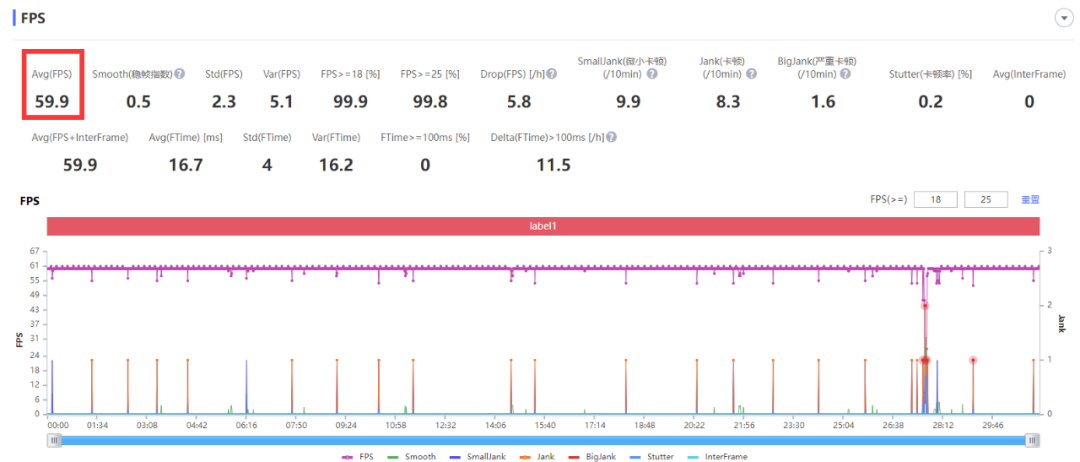Click the FPS threshold field showing 18
Viewport: 1080px width, 462px height.
935,200
